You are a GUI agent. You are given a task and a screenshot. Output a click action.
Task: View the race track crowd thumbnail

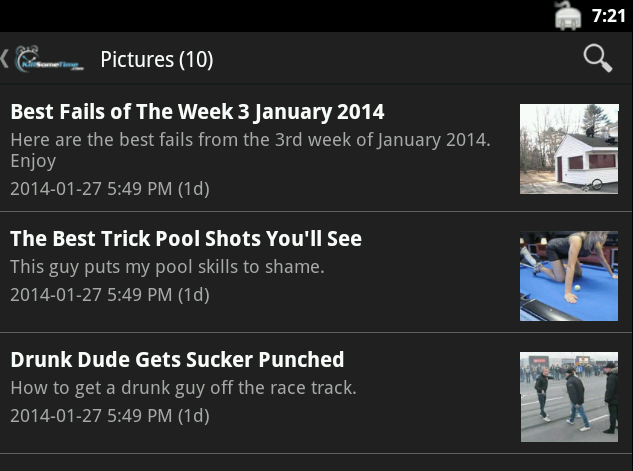click(x=569, y=397)
